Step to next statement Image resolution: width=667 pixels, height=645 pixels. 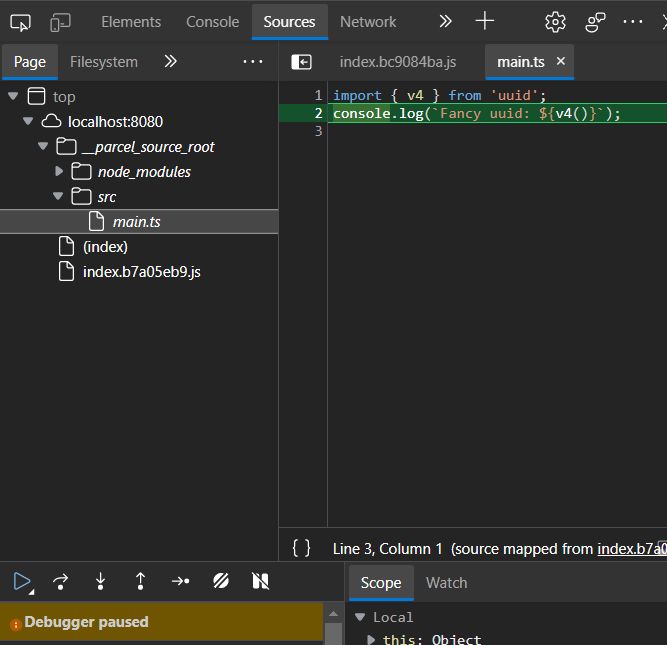coord(180,581)
